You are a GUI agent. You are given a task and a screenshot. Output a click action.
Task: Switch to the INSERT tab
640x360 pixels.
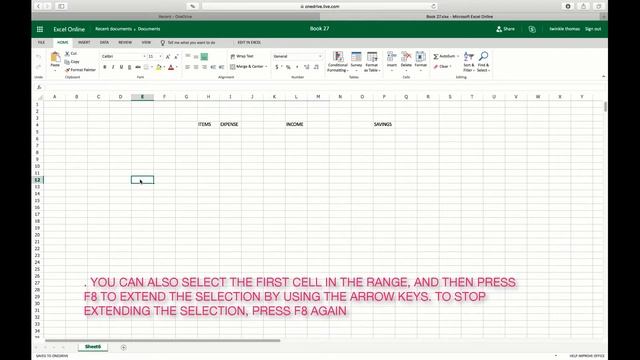[84, 42]
